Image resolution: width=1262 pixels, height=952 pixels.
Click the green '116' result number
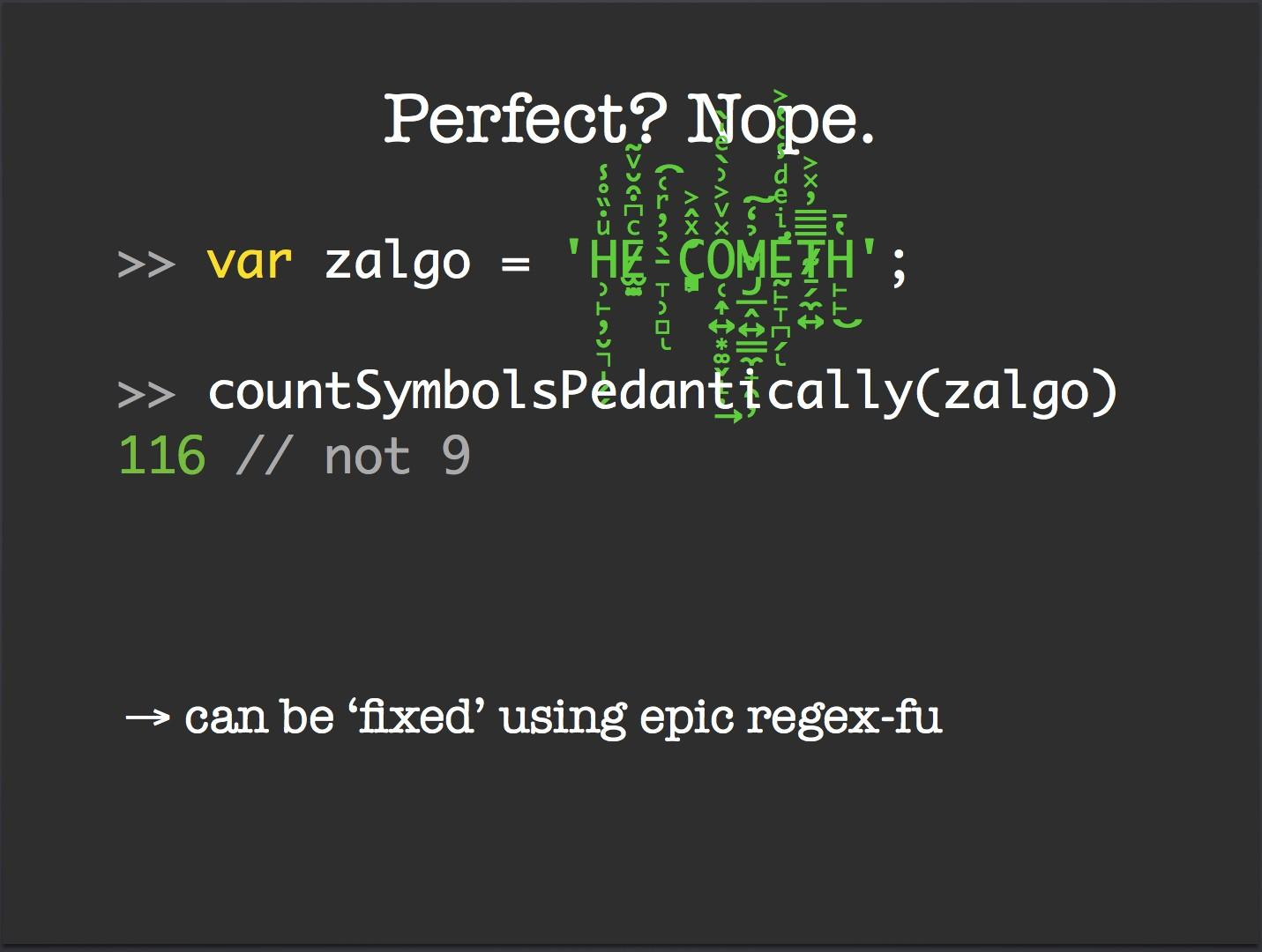point(161,457)
